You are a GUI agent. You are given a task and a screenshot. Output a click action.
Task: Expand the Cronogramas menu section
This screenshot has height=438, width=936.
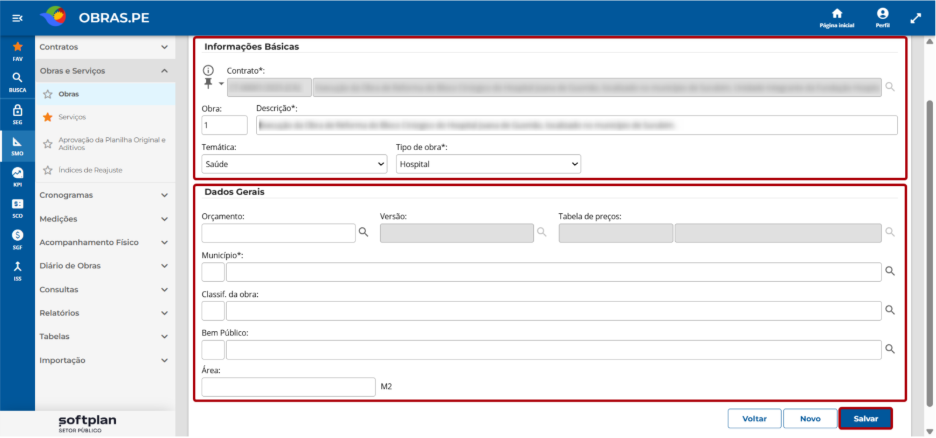click(x=105, y=195)
